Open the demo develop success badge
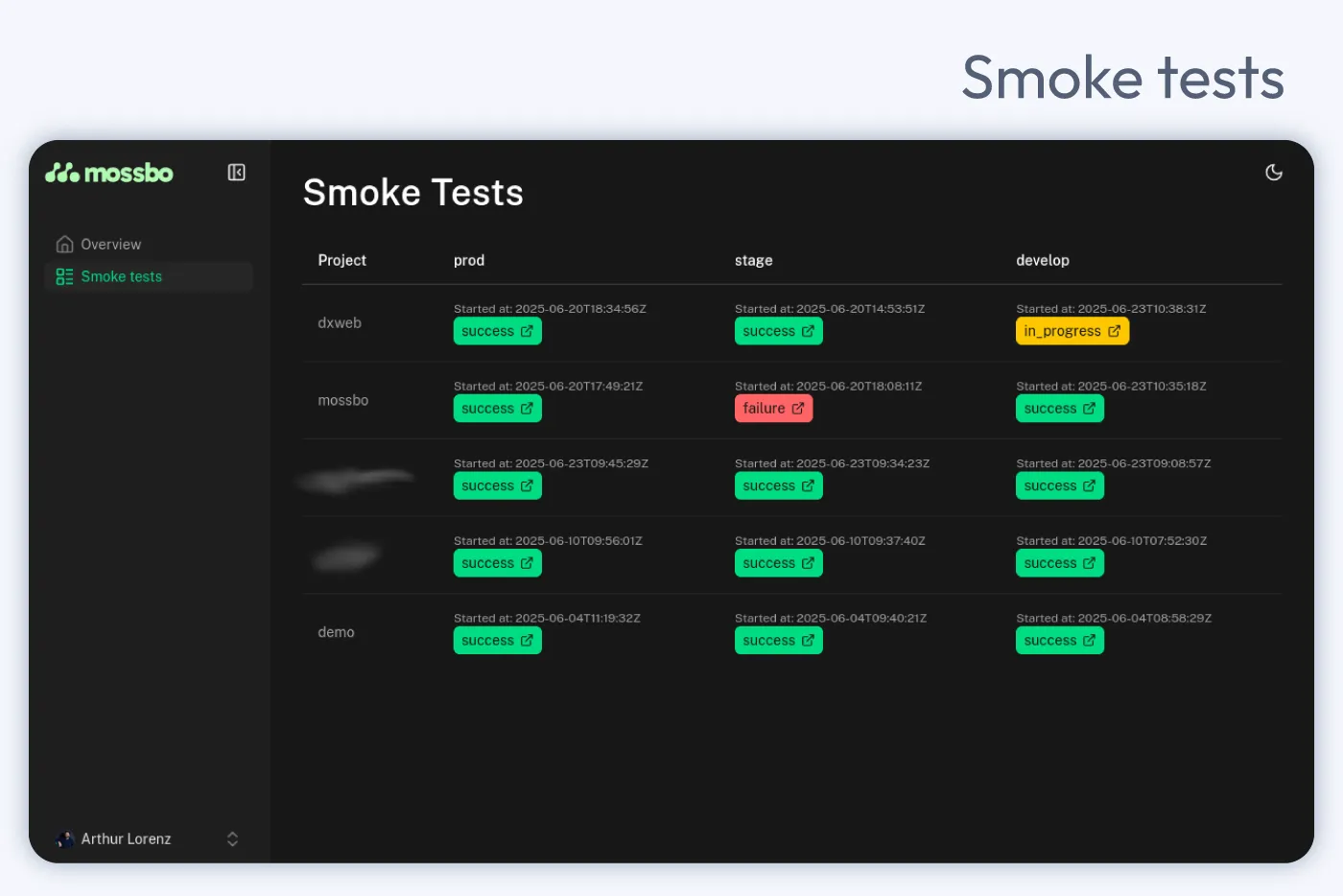 1059,640
